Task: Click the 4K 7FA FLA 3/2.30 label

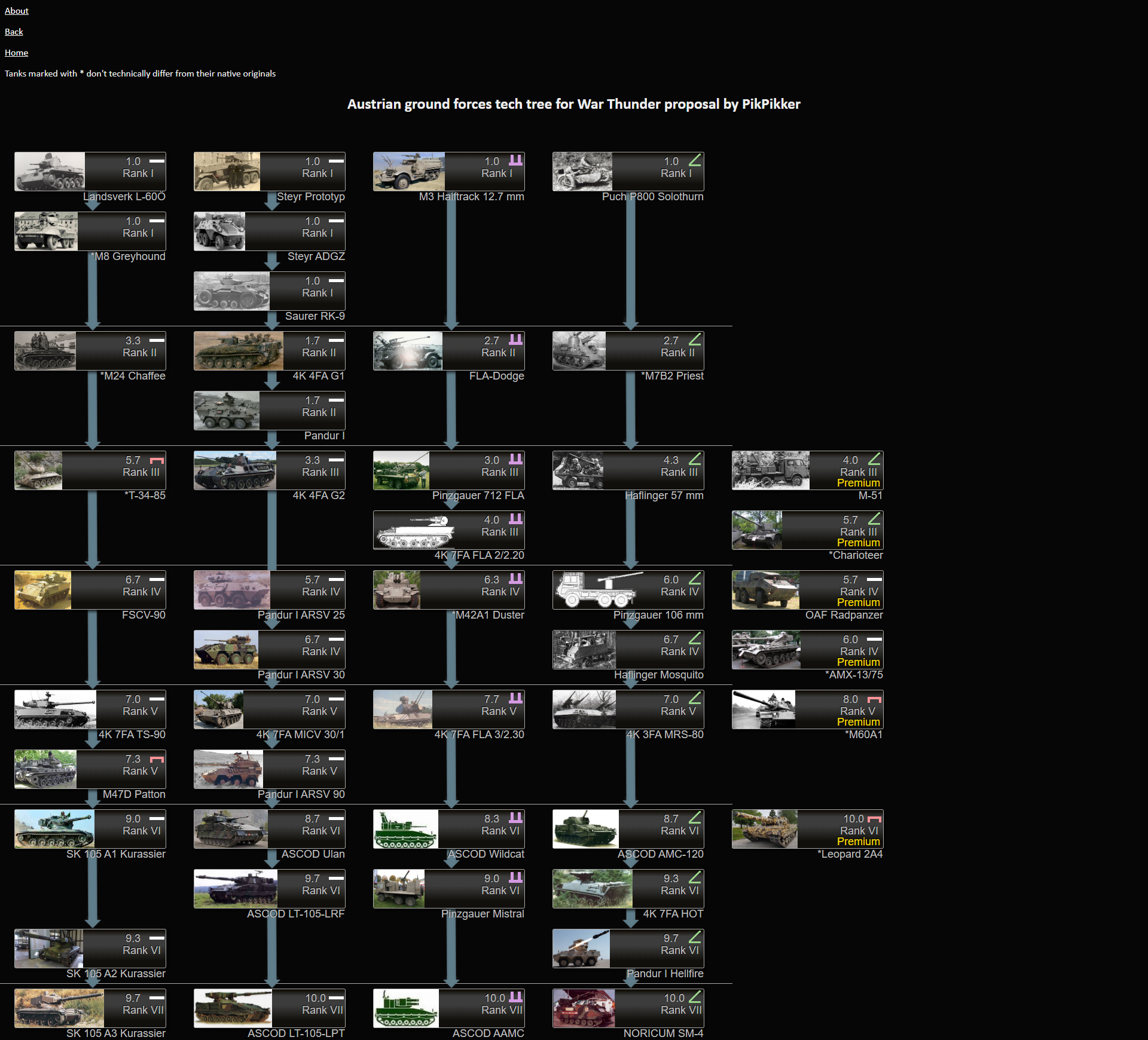Action: click(479, 735)
